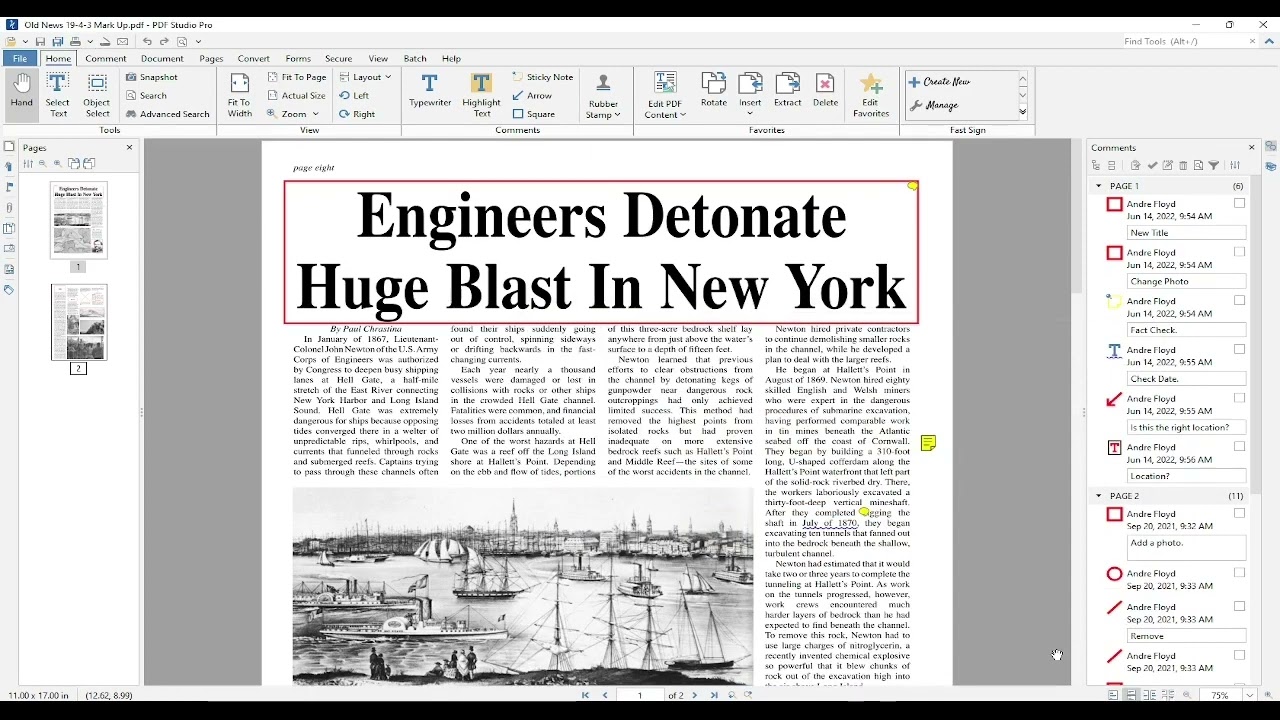The image size is (1280, 720).
Task: Click the page number input field
Action: (x=640, y=695)
